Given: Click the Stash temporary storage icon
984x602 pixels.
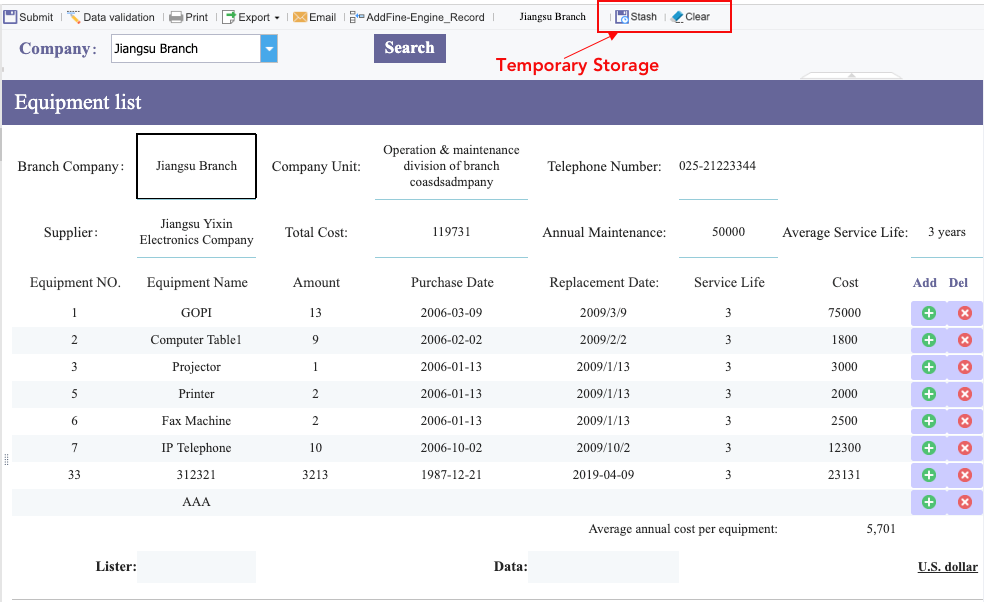Looking at the screenshot, I should [622, 17].
